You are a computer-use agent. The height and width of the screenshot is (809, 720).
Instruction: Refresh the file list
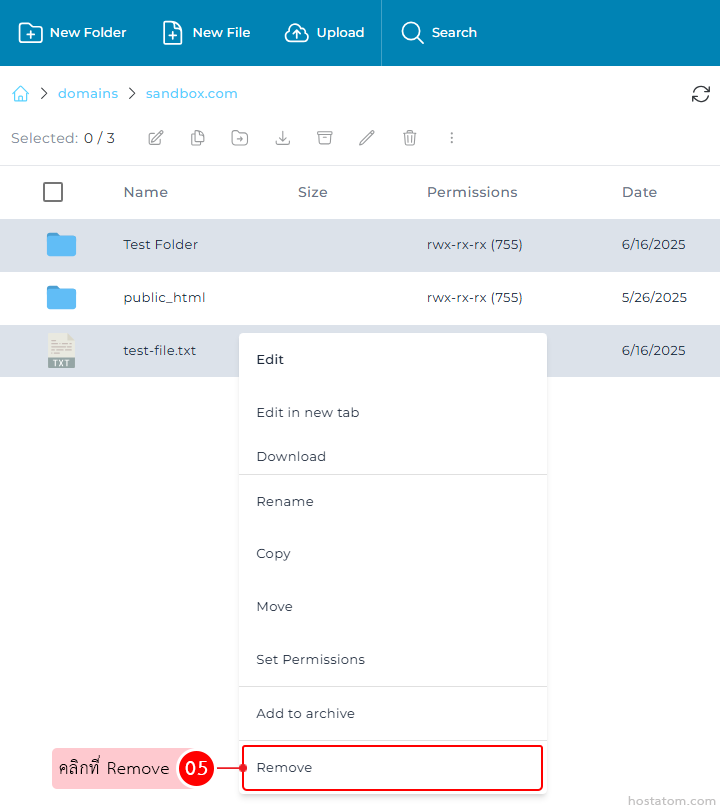coord(701,94)
